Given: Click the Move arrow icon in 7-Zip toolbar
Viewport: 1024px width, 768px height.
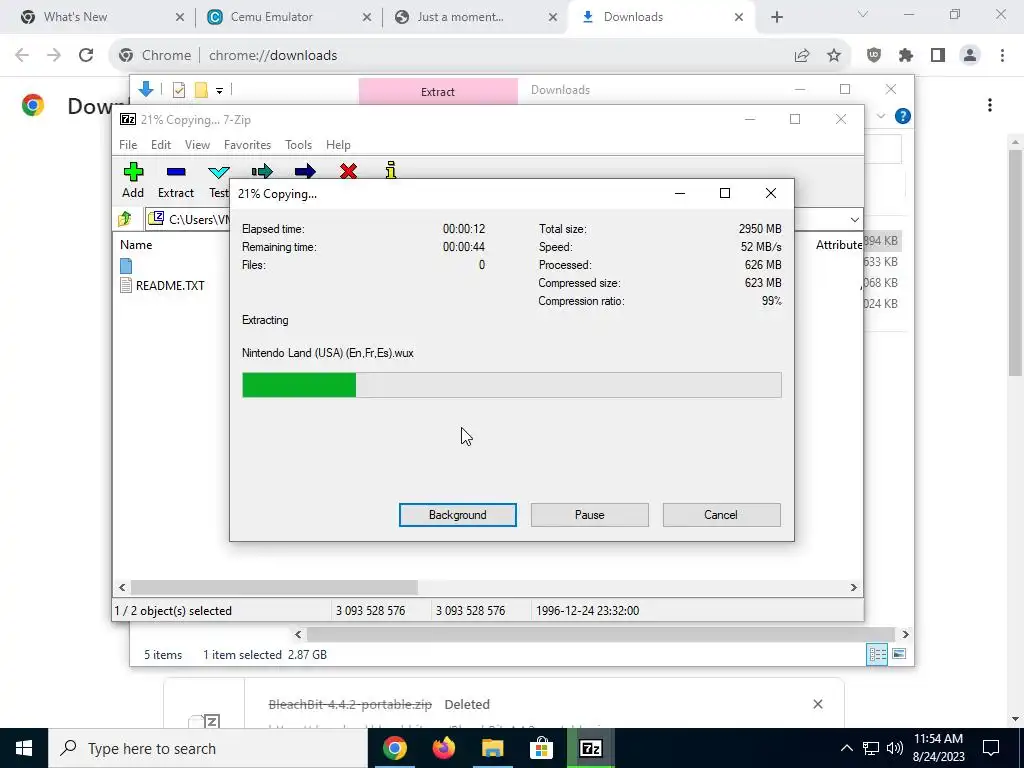Looking at the screenshot, I should click(x=305, y=172).
